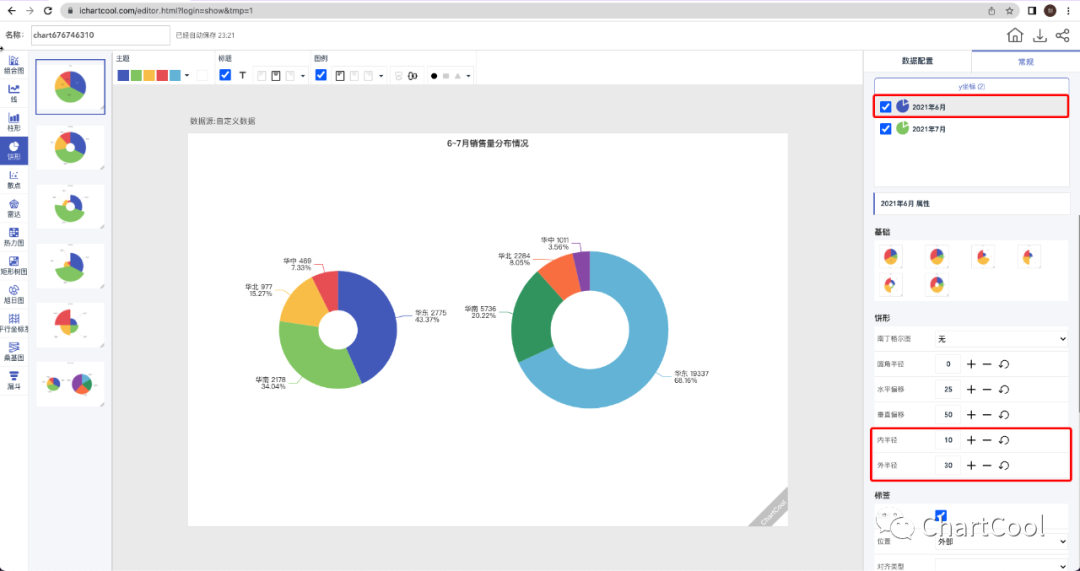
Task: Increase 内半径 with plus button
Action: coord(971,440)
